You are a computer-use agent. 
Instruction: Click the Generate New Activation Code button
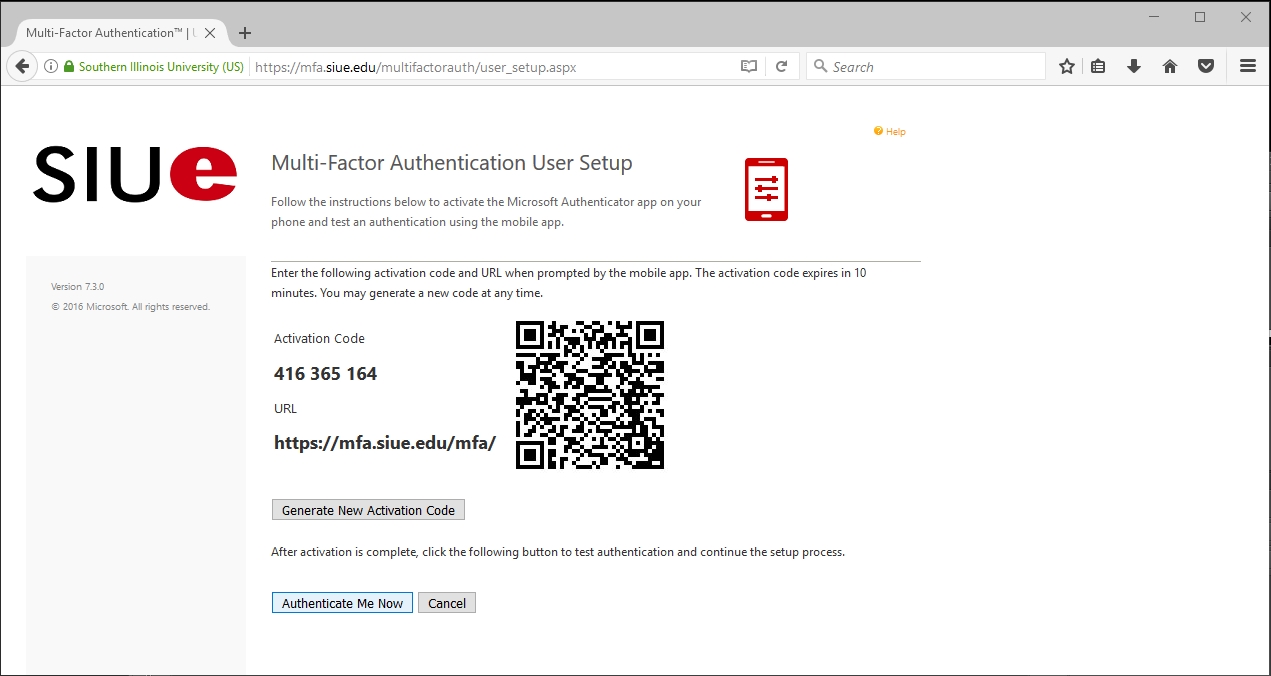tap(368, 510)
